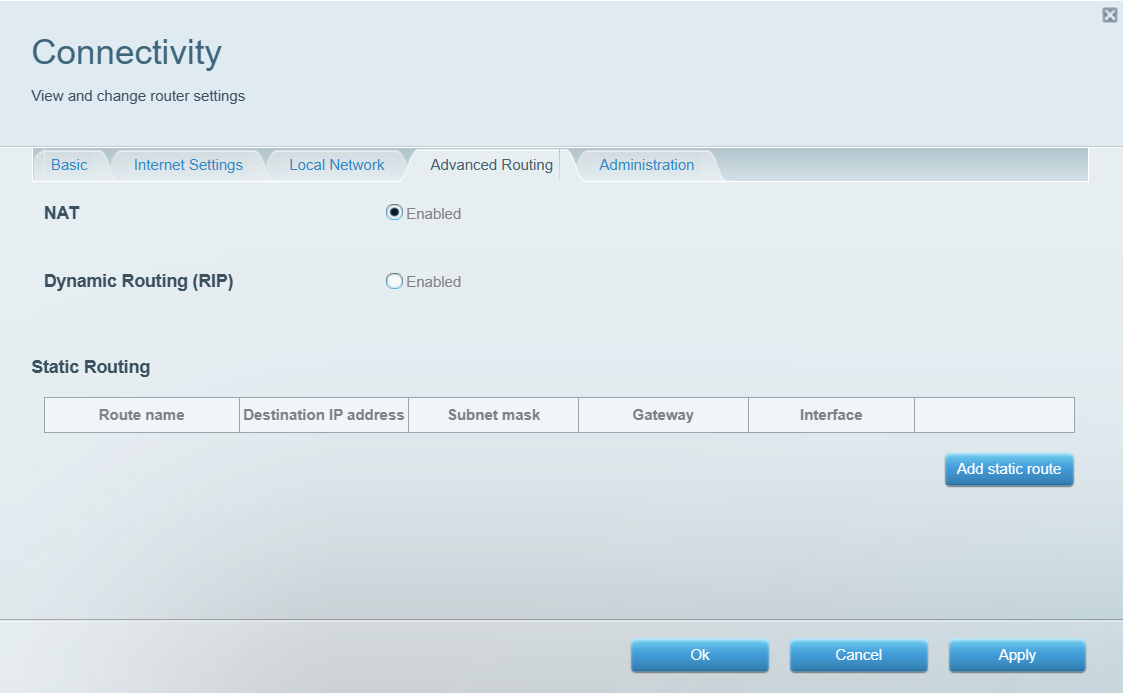1123x693 pixels.
Task: Apply the router settings
Action: 1017,655
